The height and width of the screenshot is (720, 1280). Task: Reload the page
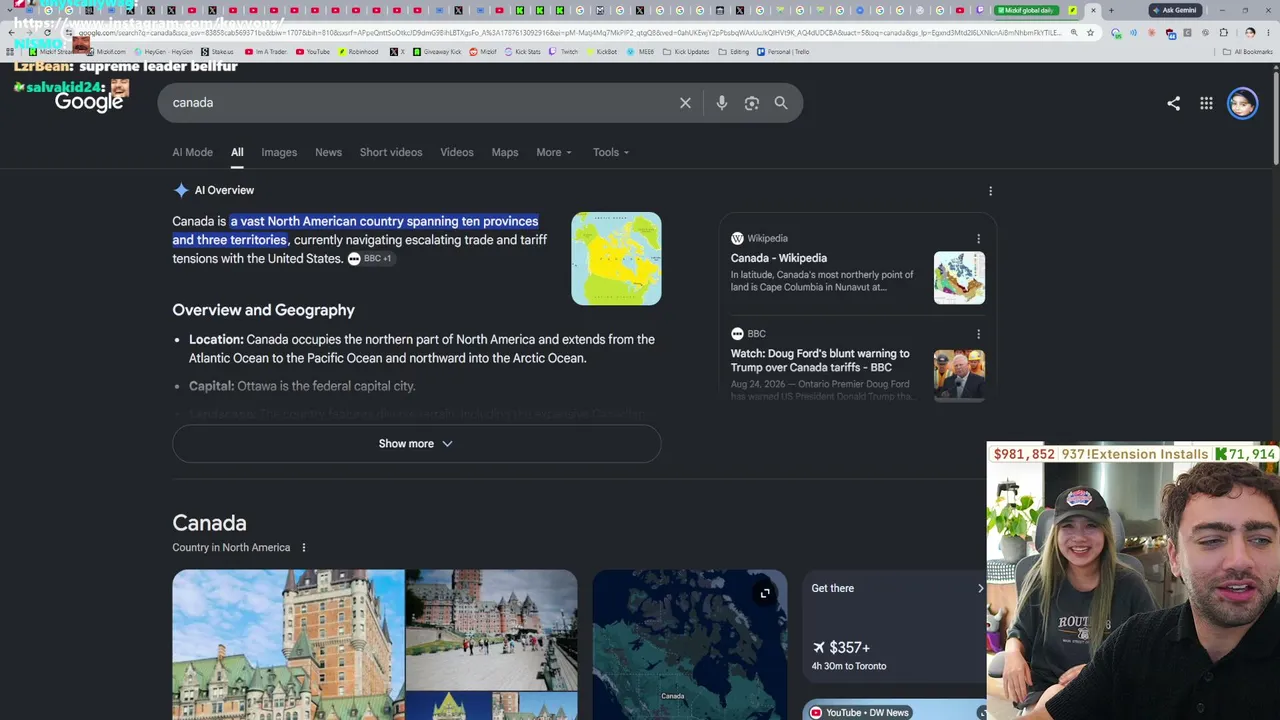(x=47, y=33)
